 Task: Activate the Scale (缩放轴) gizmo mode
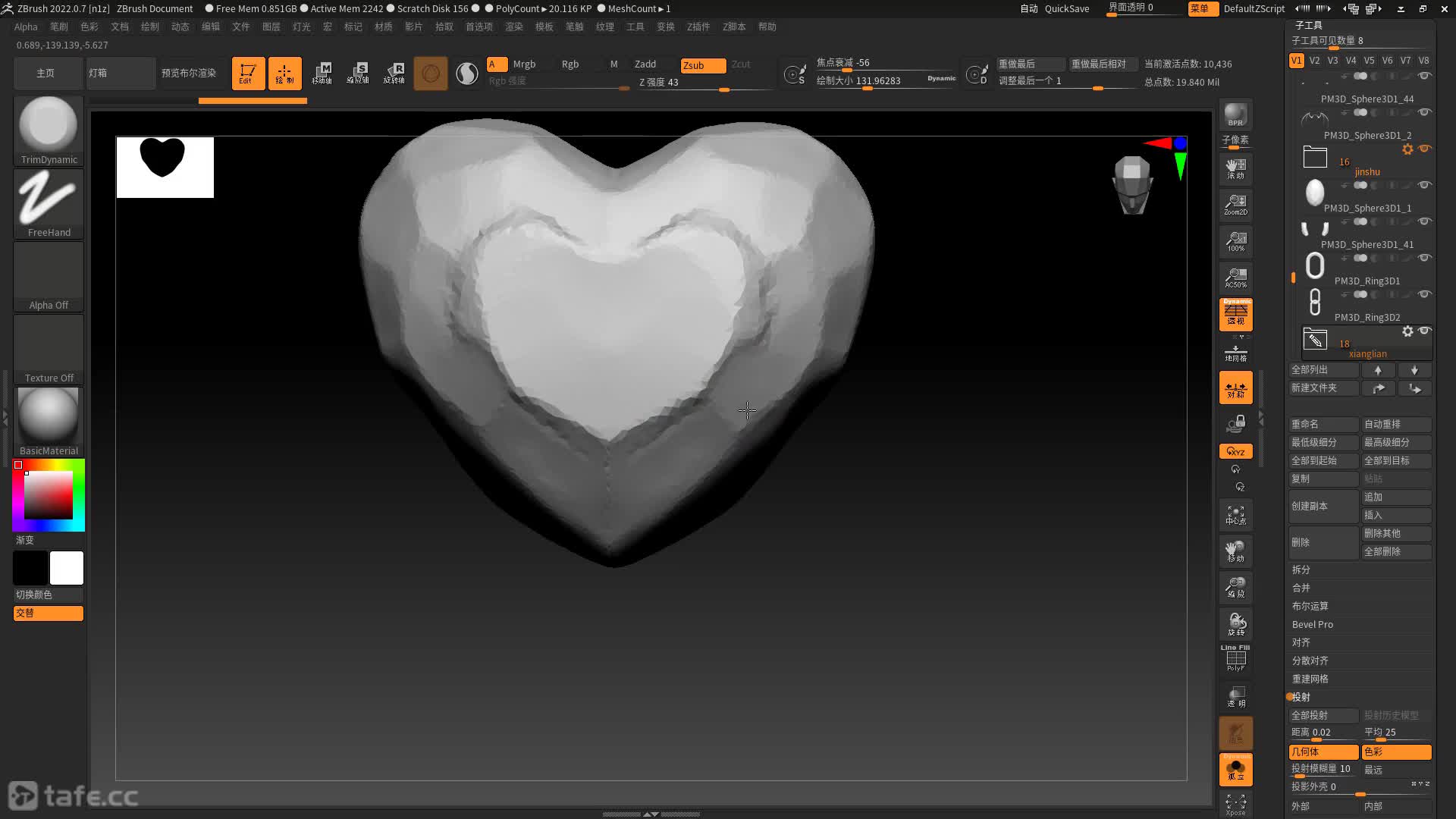pyautogui.click(x=357, y=74)
